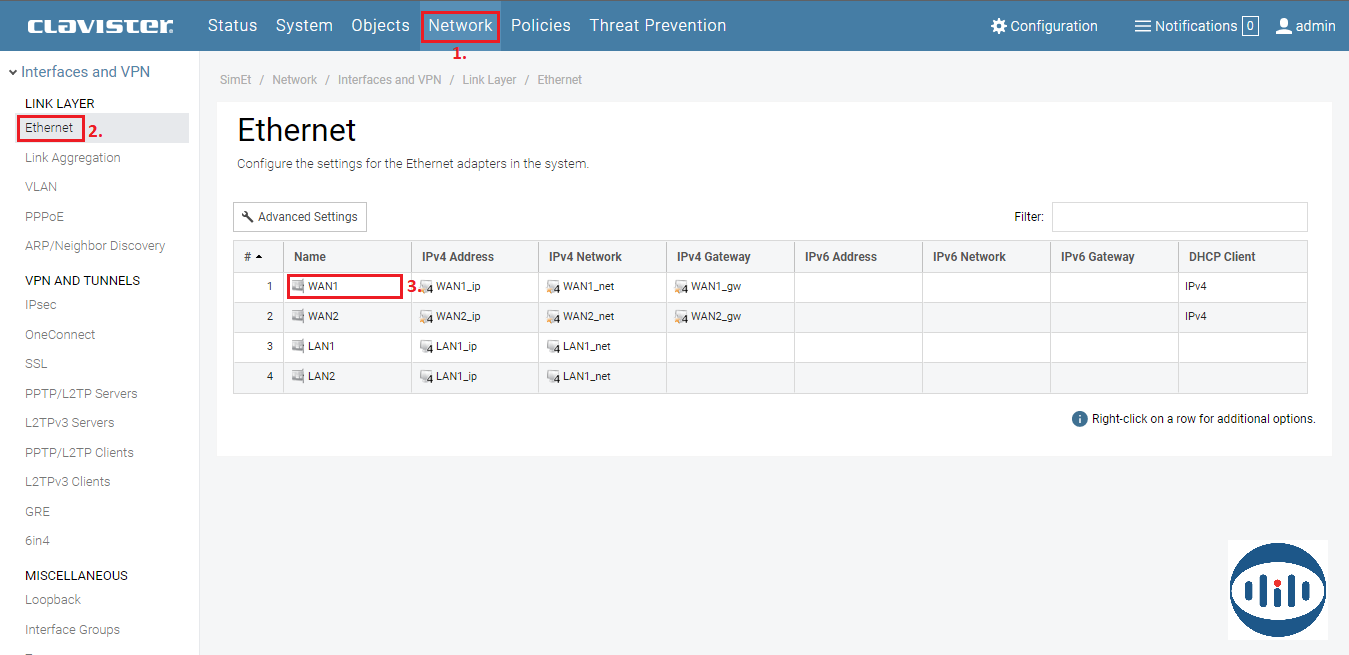Select VLAN in the Link Layer list
The image size is (1349, 655).
click(41, 187)
